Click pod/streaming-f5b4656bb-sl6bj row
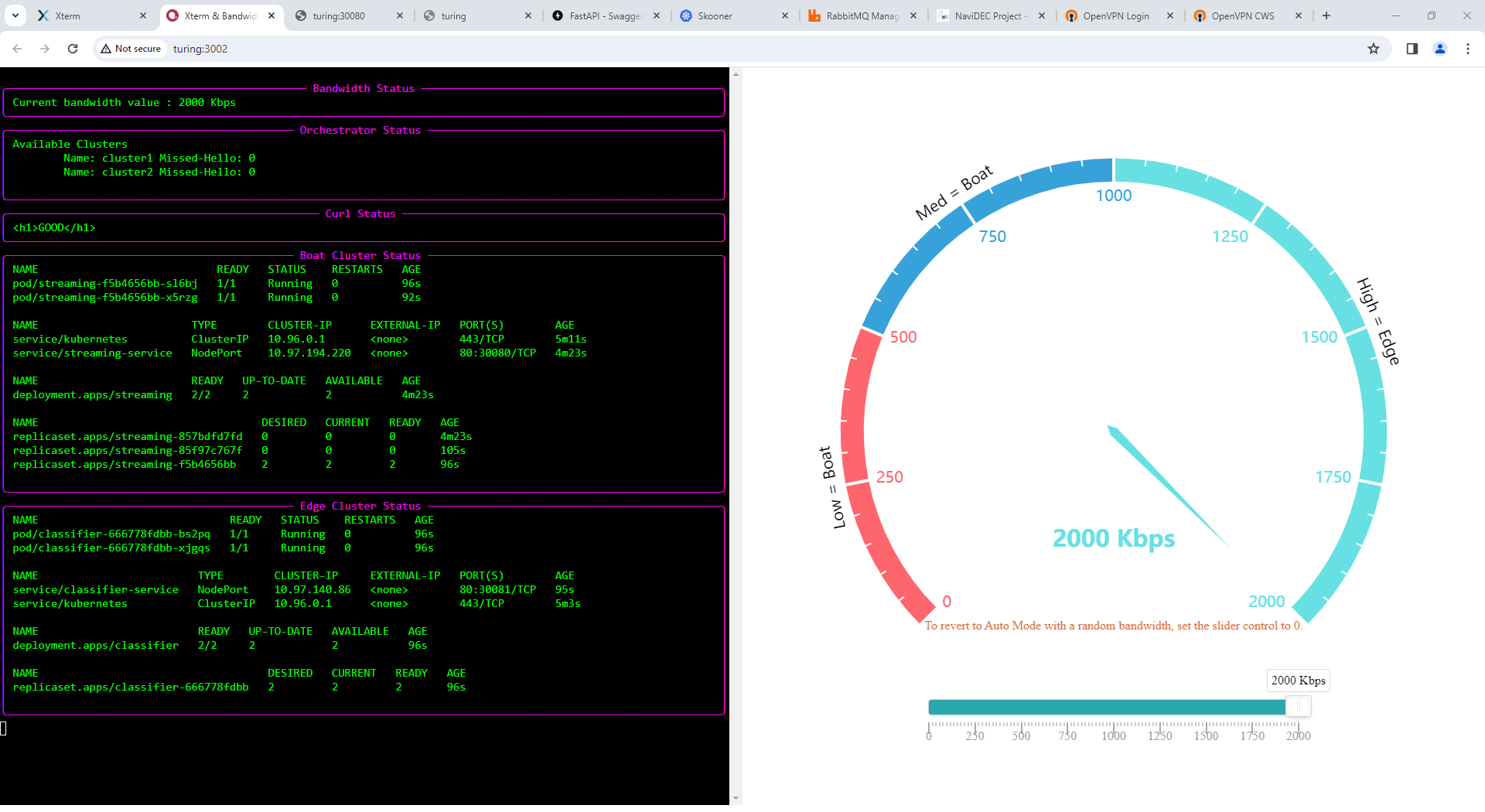This screenshot has height=812, width=1485. 217,284
